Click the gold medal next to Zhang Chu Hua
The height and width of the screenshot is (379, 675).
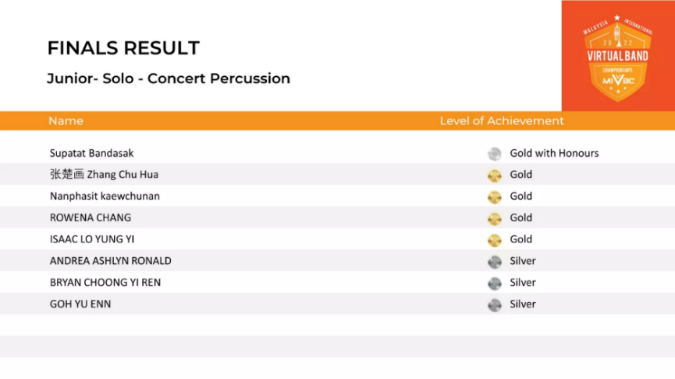pos(495,175)
